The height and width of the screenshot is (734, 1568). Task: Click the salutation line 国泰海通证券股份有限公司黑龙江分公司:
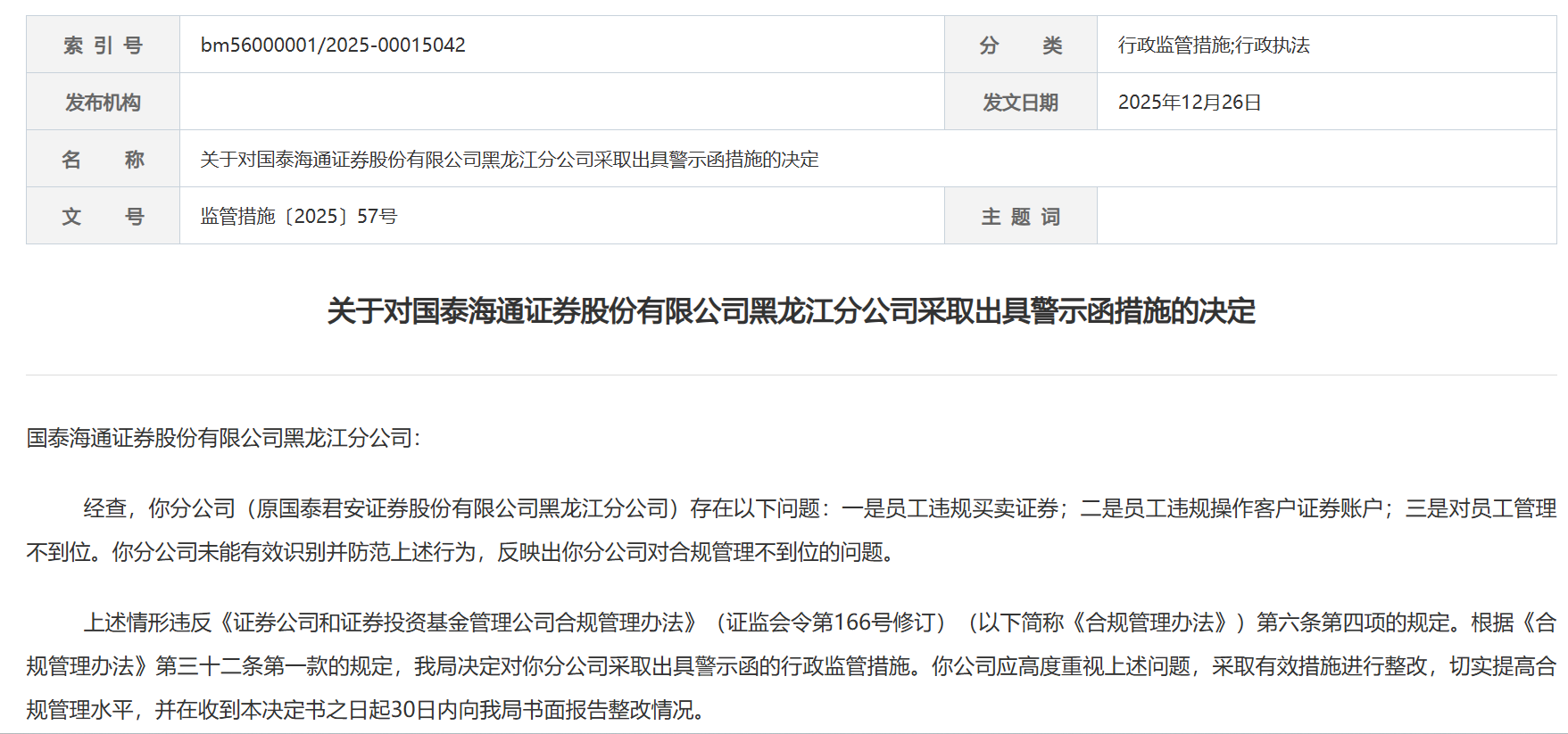tap(223, 438)
